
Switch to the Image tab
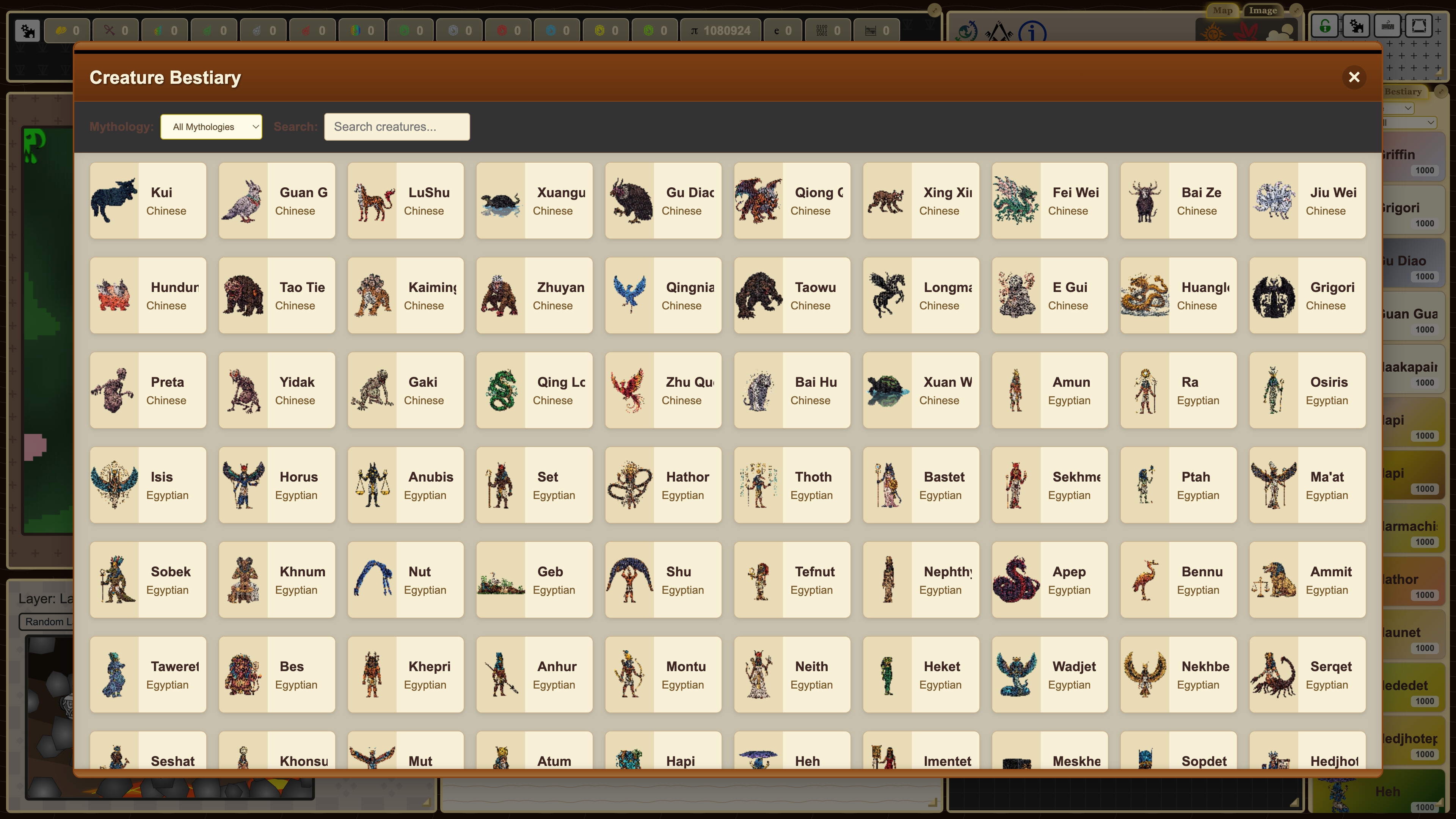pyautogui.click(x=1263, y=10)
